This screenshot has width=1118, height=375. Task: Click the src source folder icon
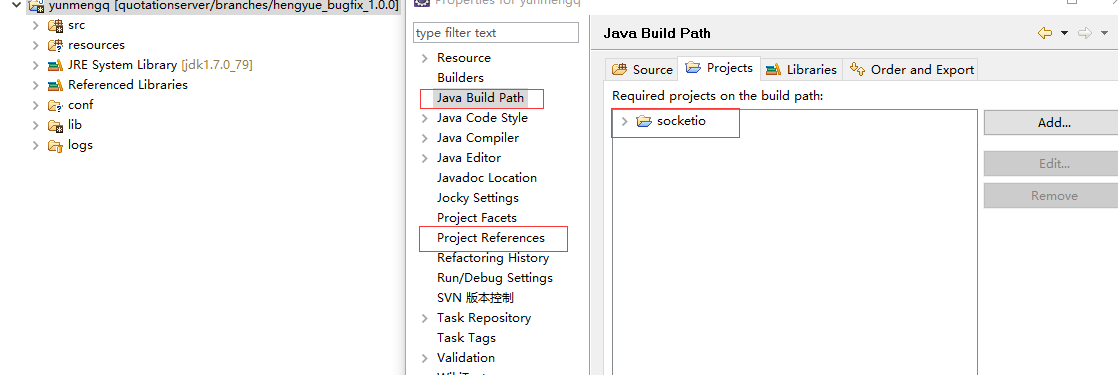(x=55, y=25)
